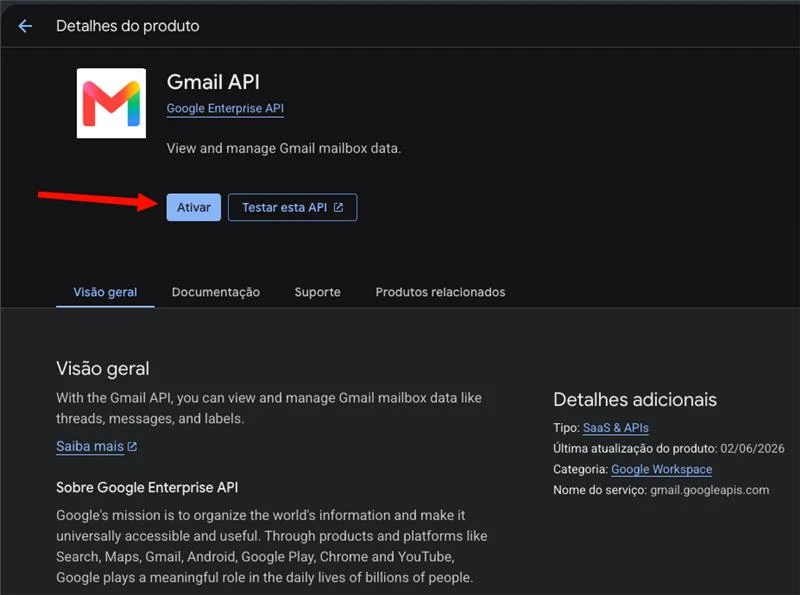This screenshot has height=595, width=800.
Task: Click the service name gmail.googleapis.com
Action: coord(709,490)
